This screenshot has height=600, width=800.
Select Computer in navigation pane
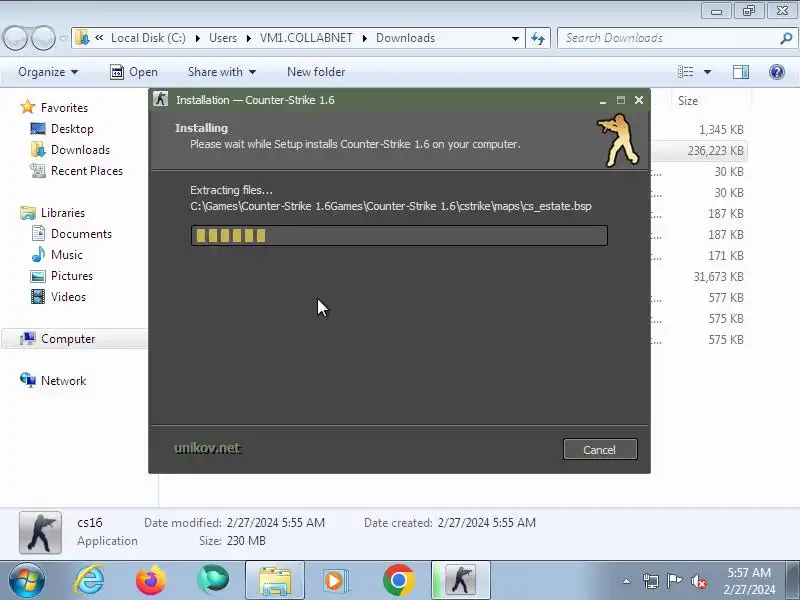[68, 339]
